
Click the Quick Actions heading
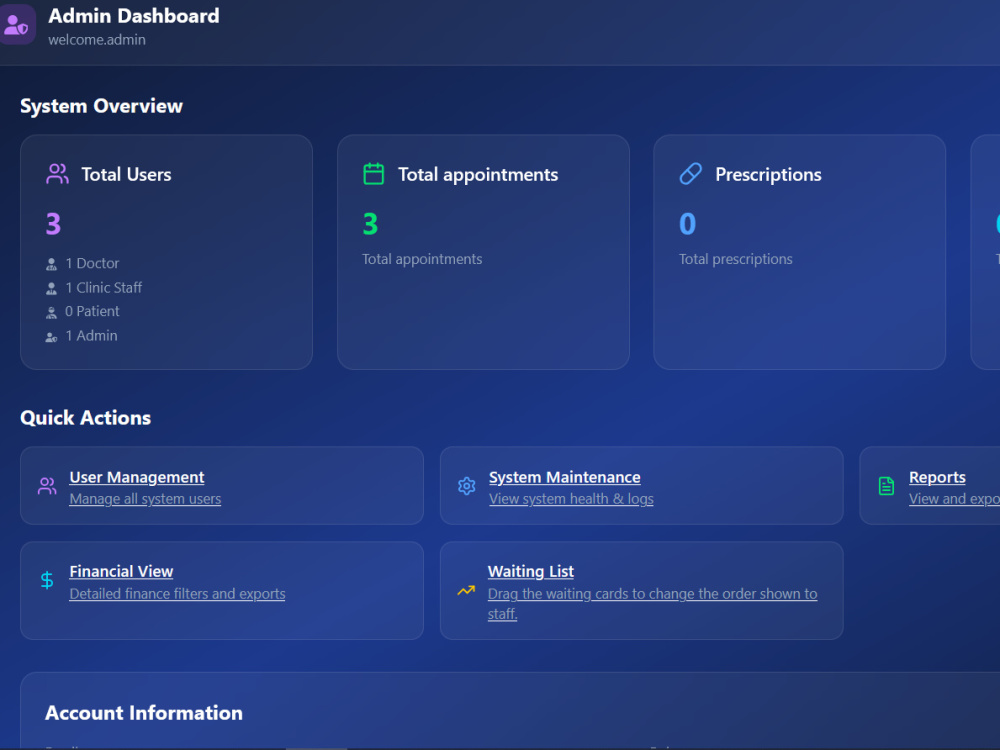(85, 418)
